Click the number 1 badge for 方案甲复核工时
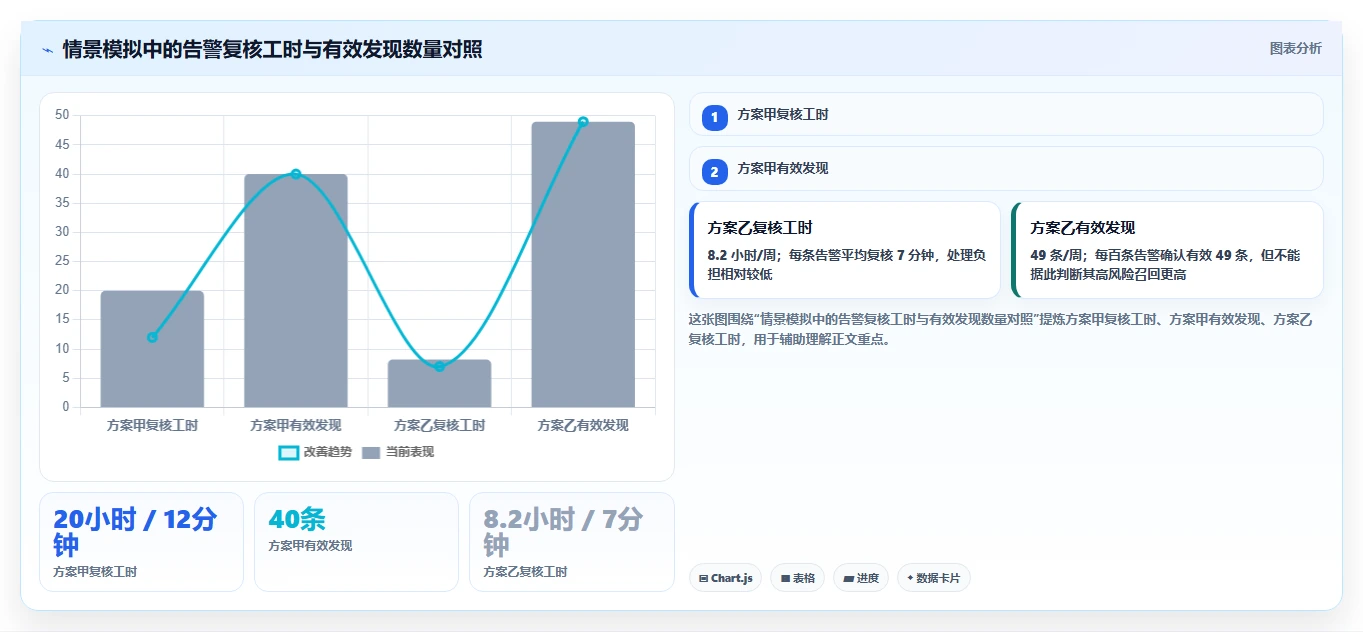This screenshot has height=632, width=1363. tap(714, 118)
